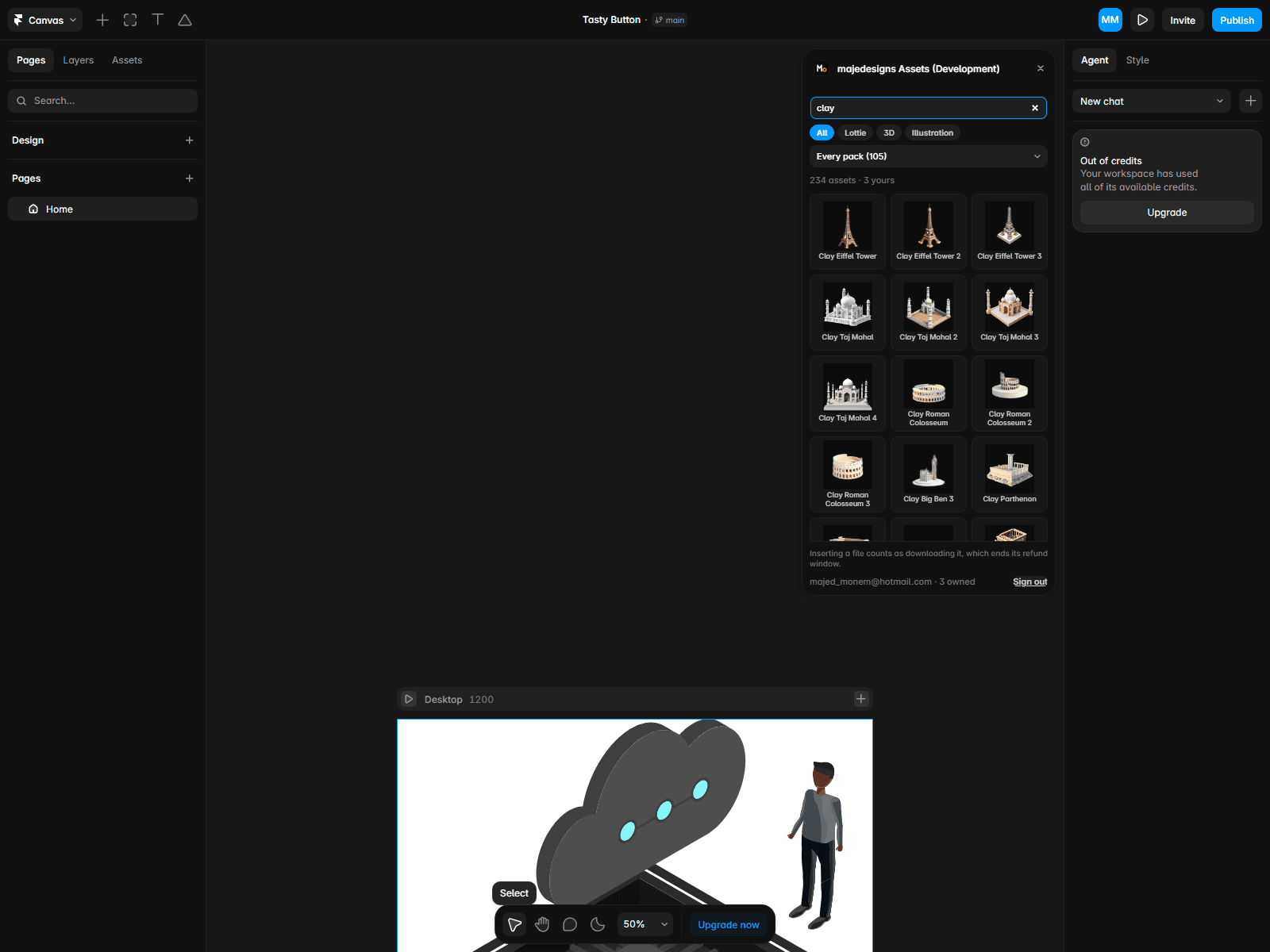Toggle dark mode moon icon
Image resolution: width=1270 pixels, height=952 pixels.
click(x=598, y=924)
